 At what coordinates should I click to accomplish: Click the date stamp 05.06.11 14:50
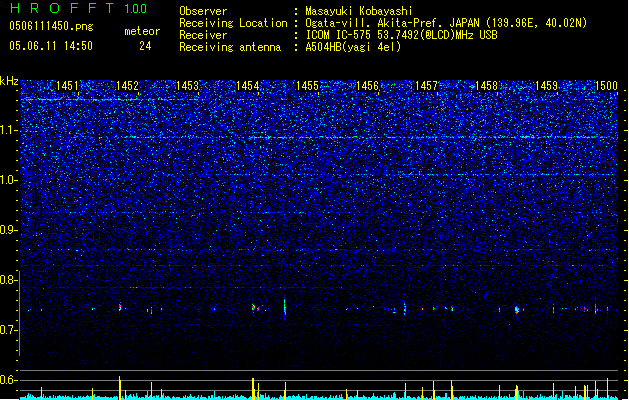[51, 46]
